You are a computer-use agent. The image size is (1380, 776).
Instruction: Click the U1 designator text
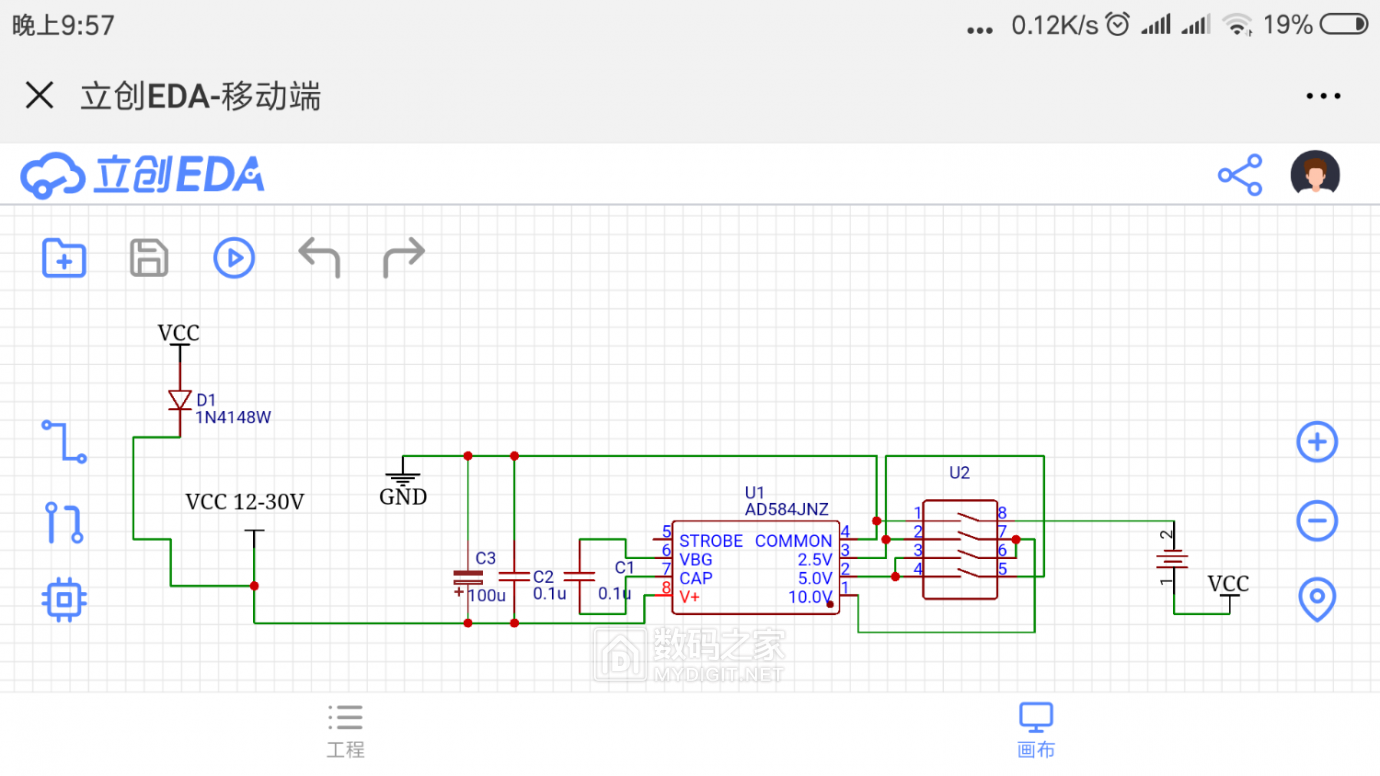755,492
